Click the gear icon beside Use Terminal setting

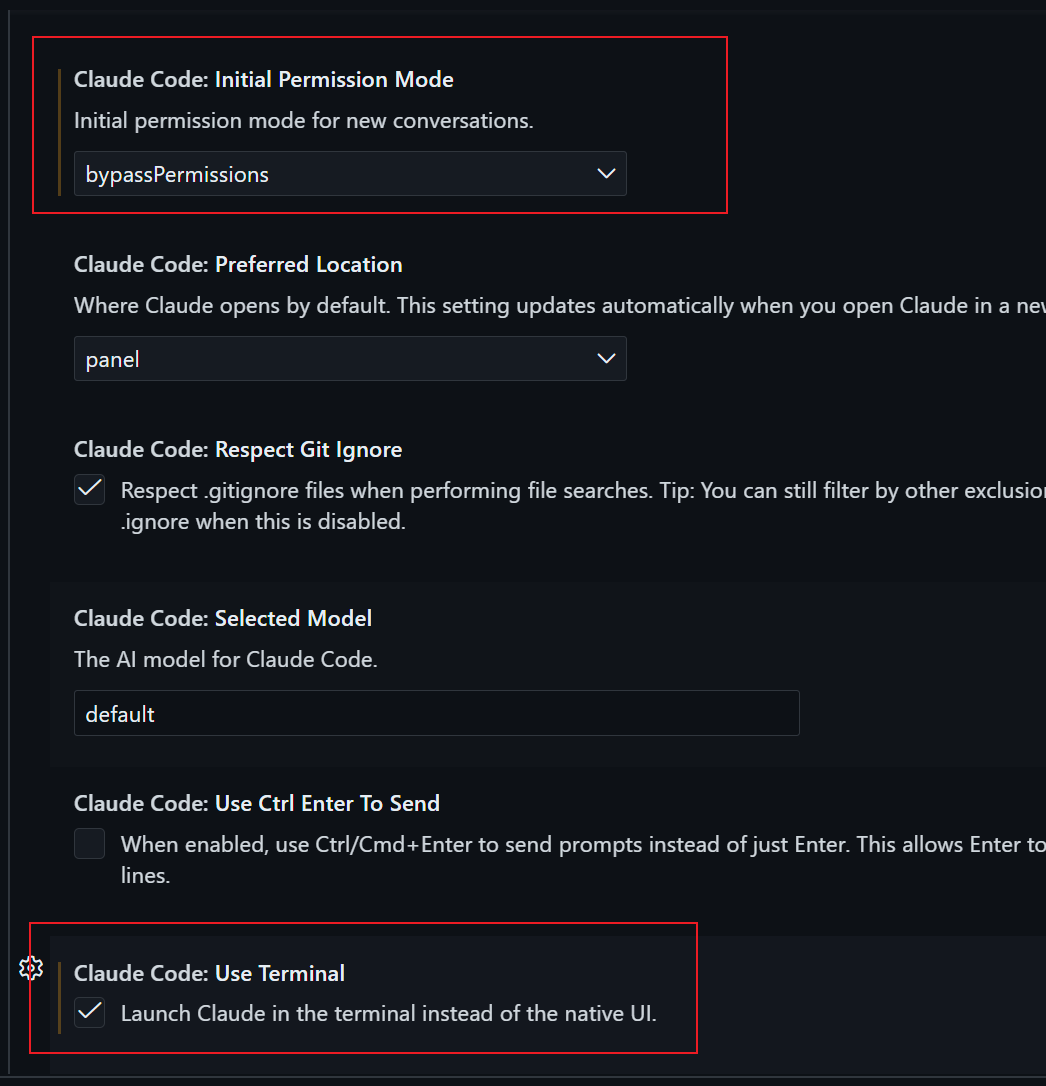pyautogui.click(x=31, y=968)
